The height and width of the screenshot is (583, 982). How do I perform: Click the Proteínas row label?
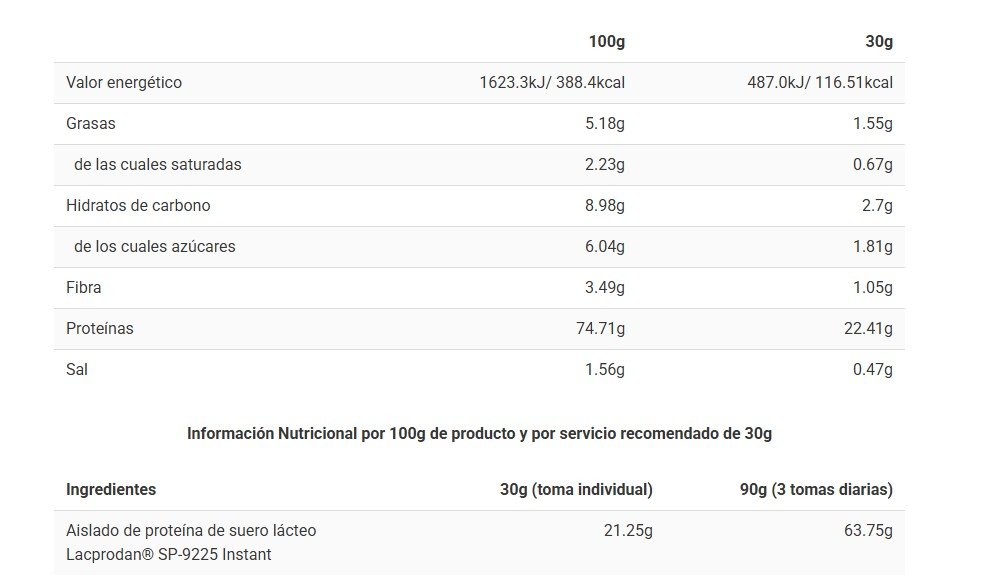(x=100, y=329)
